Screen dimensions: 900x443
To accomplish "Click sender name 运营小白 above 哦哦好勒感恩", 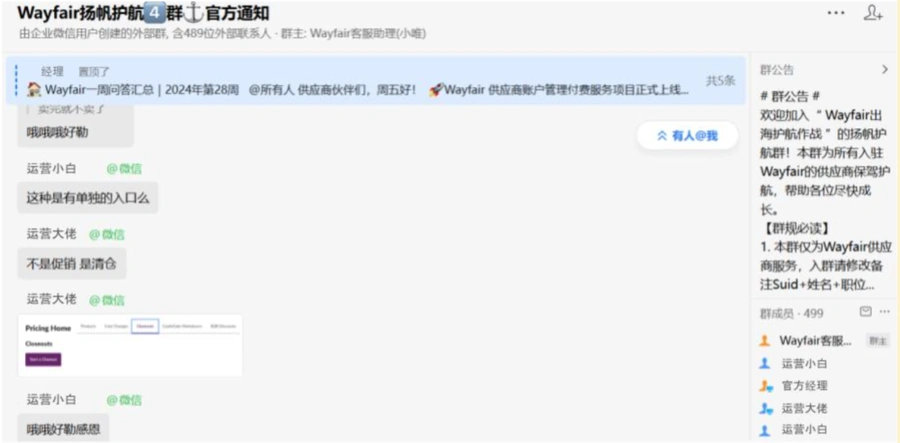I will tap(51, 399).
